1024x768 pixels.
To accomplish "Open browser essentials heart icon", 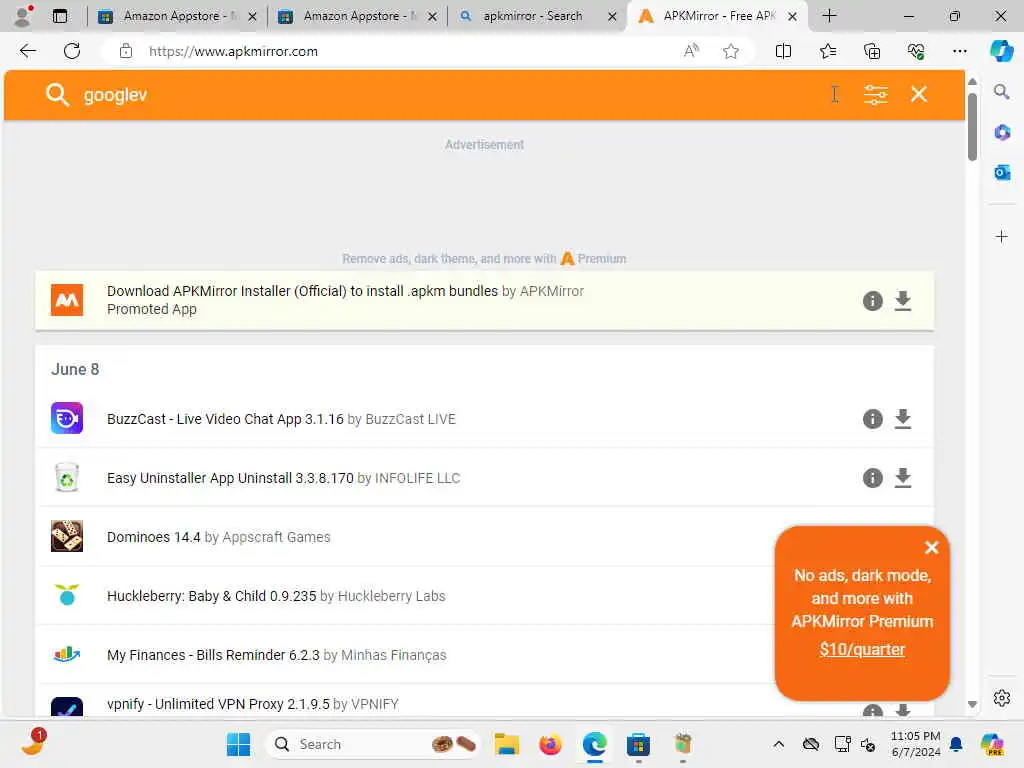I will coord(916,51).
